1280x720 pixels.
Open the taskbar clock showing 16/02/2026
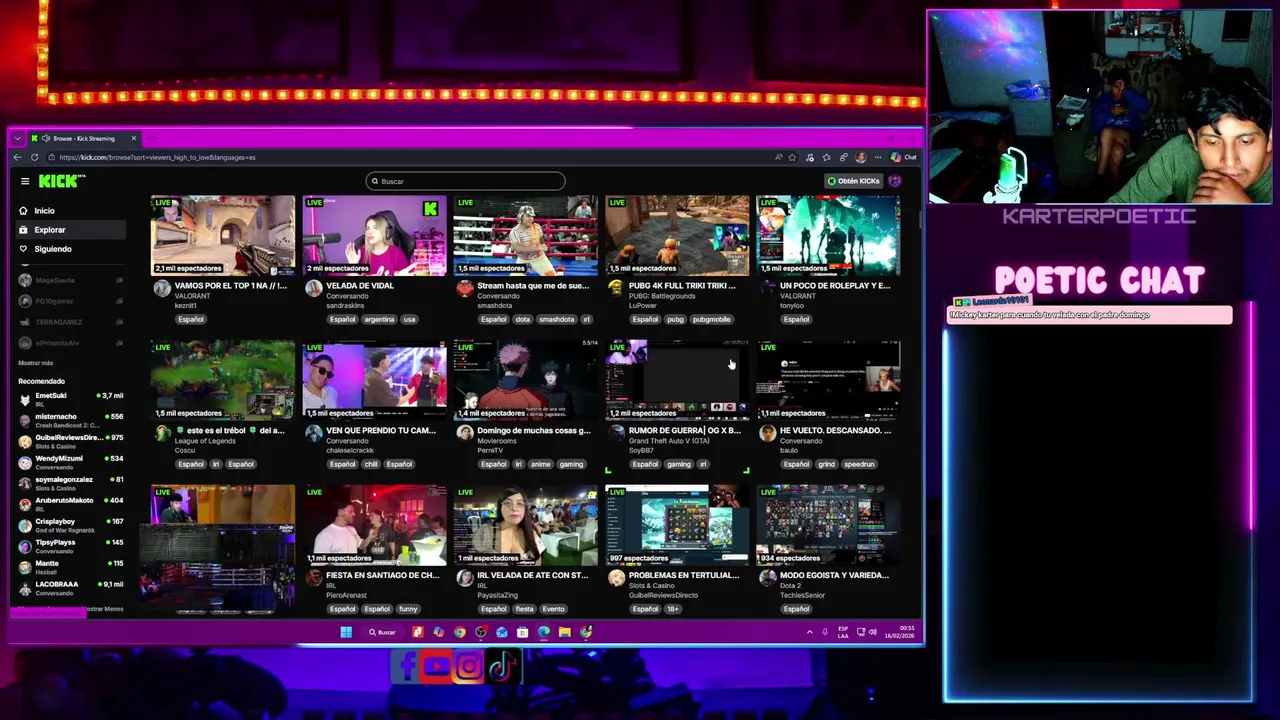[899, 632]
